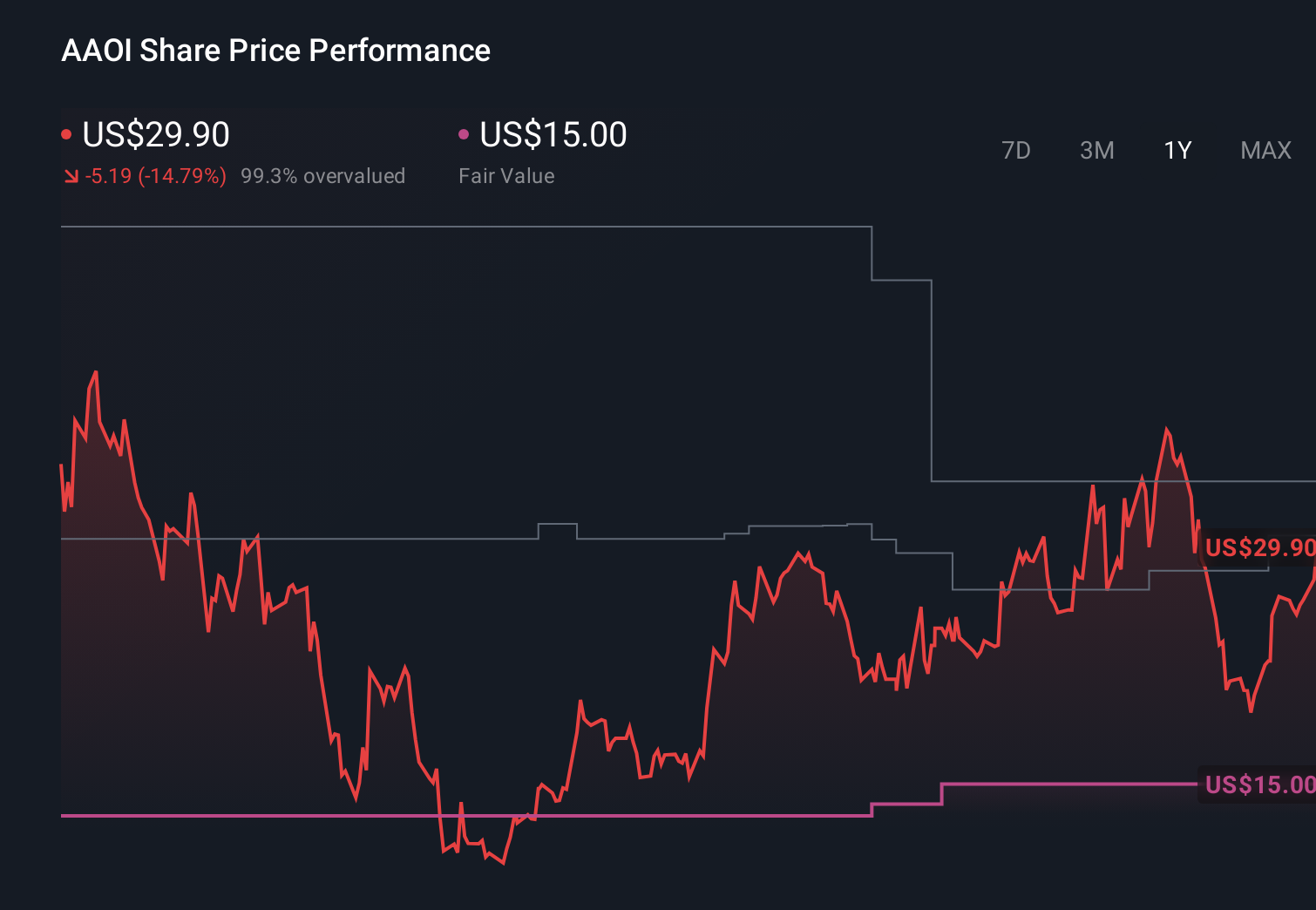The width and height of the screenshot is (1316, 910).
Task: Click the pink Fair Value legend dot
Action: pos(465,132)
